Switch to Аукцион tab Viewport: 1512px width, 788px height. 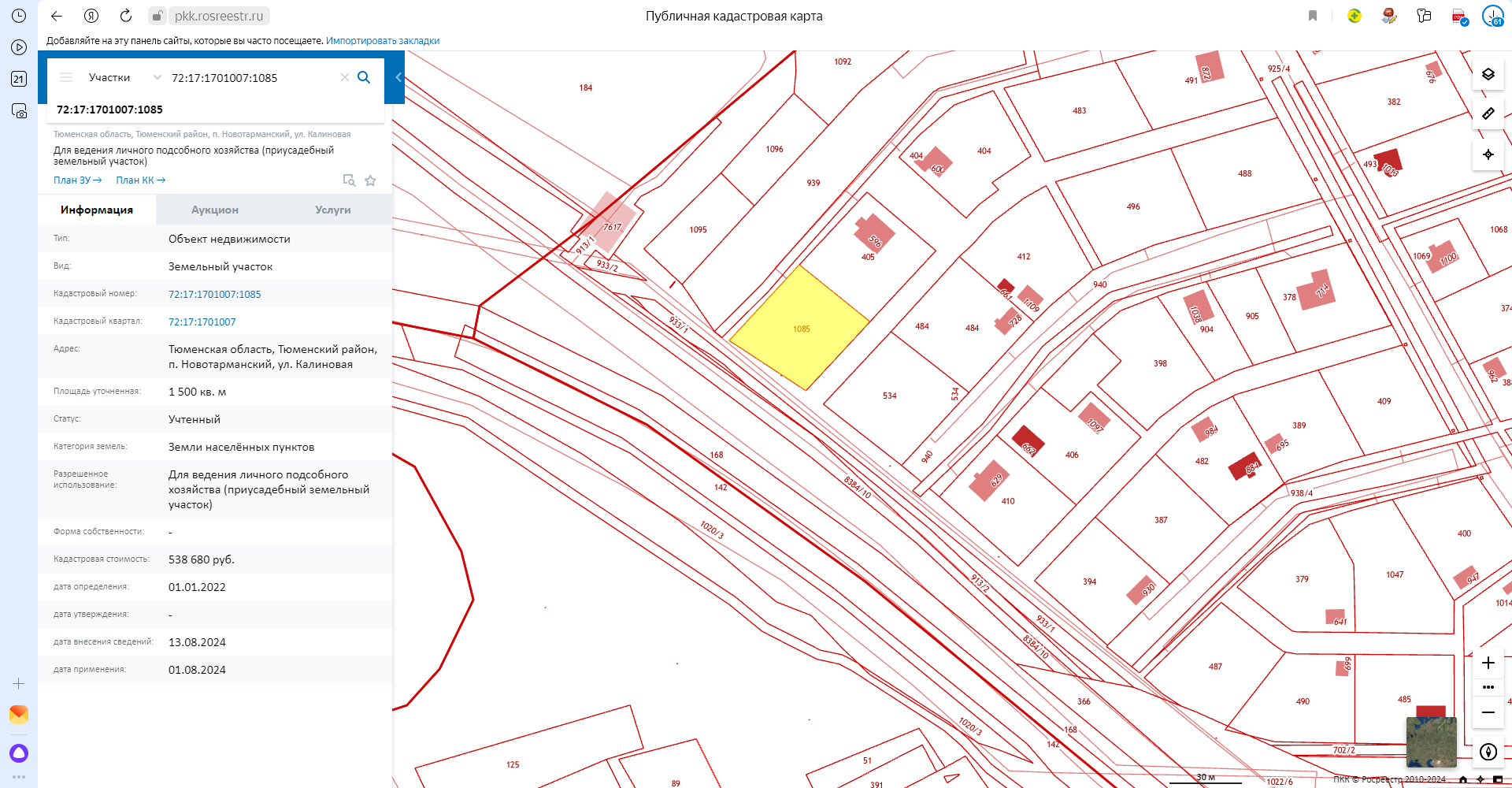[x=215, y=210]
